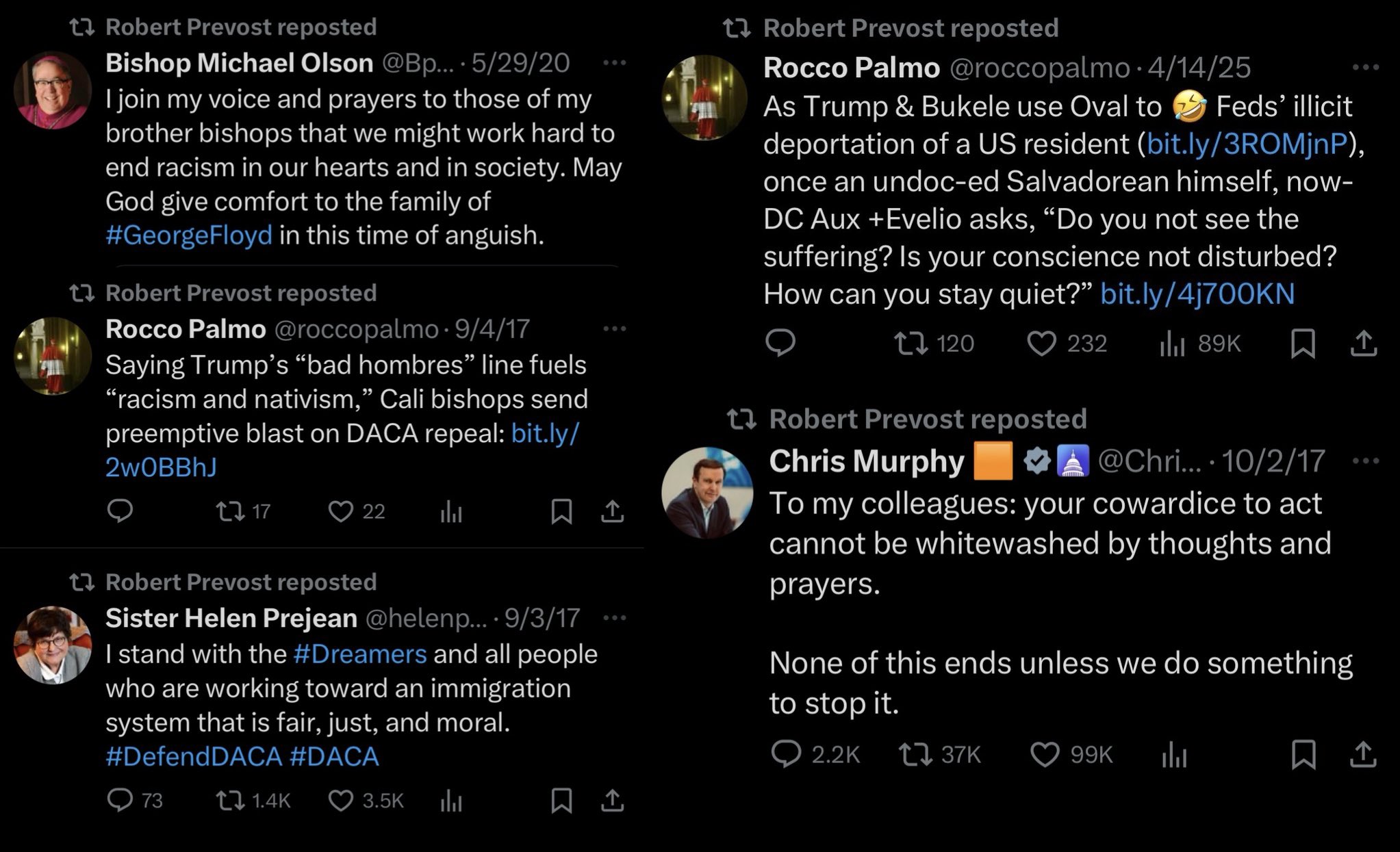Bookmark the Chris Murphy tweet

pos(1303,754)
